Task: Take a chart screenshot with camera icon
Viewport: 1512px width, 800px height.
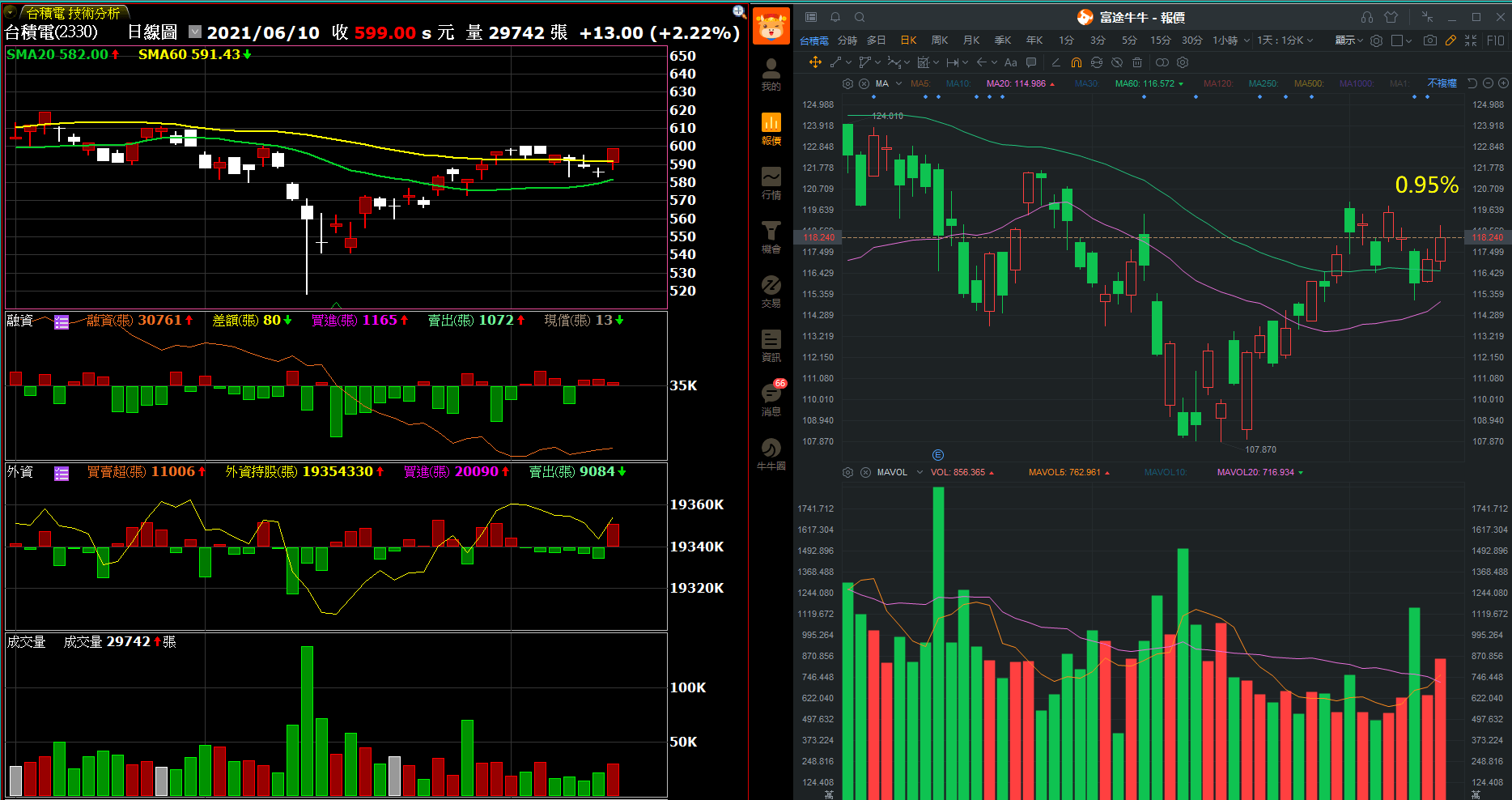Action: (1430, 40)
